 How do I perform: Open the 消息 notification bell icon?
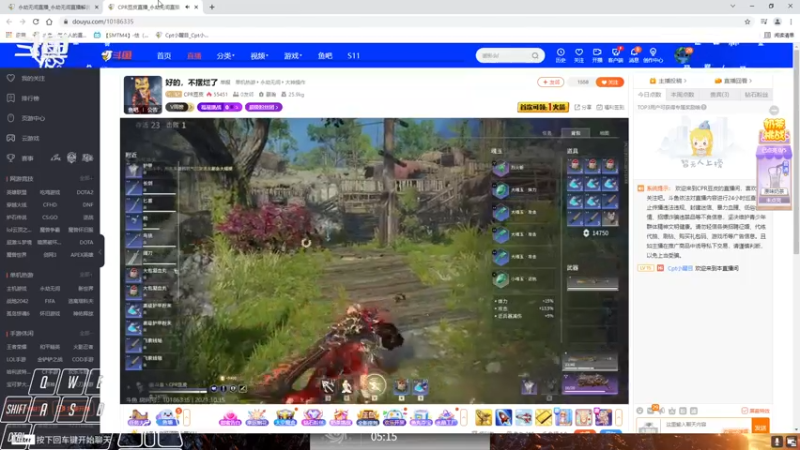click(x=634, y=55)
